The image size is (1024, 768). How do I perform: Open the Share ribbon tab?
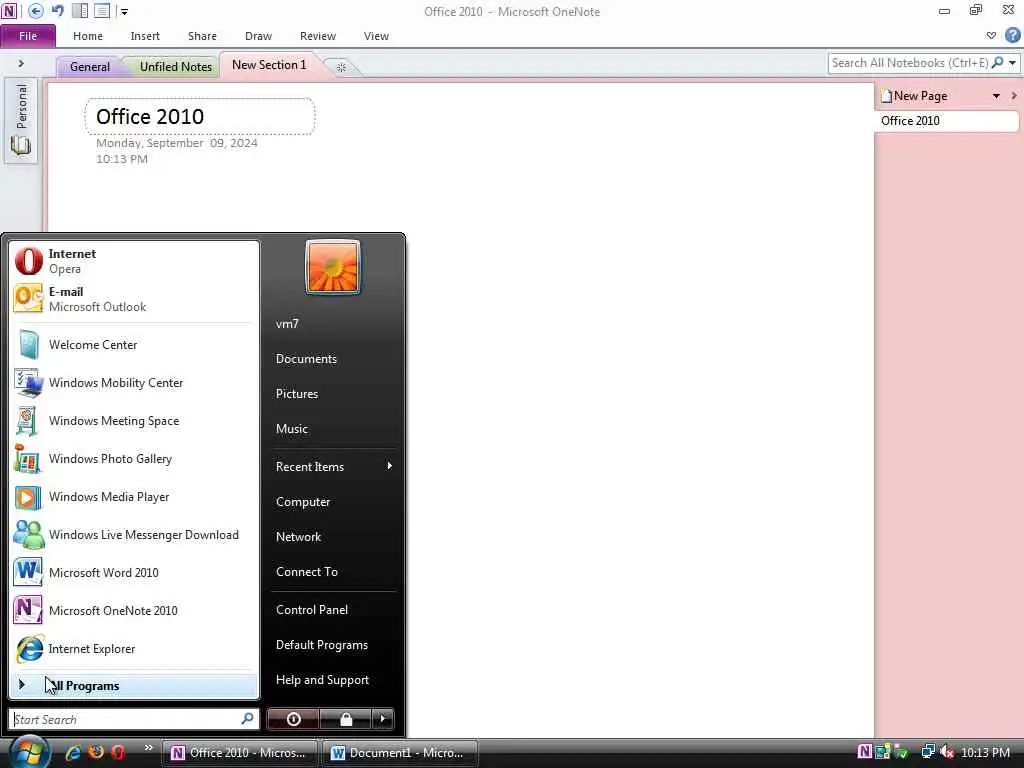tap(202, 36)
